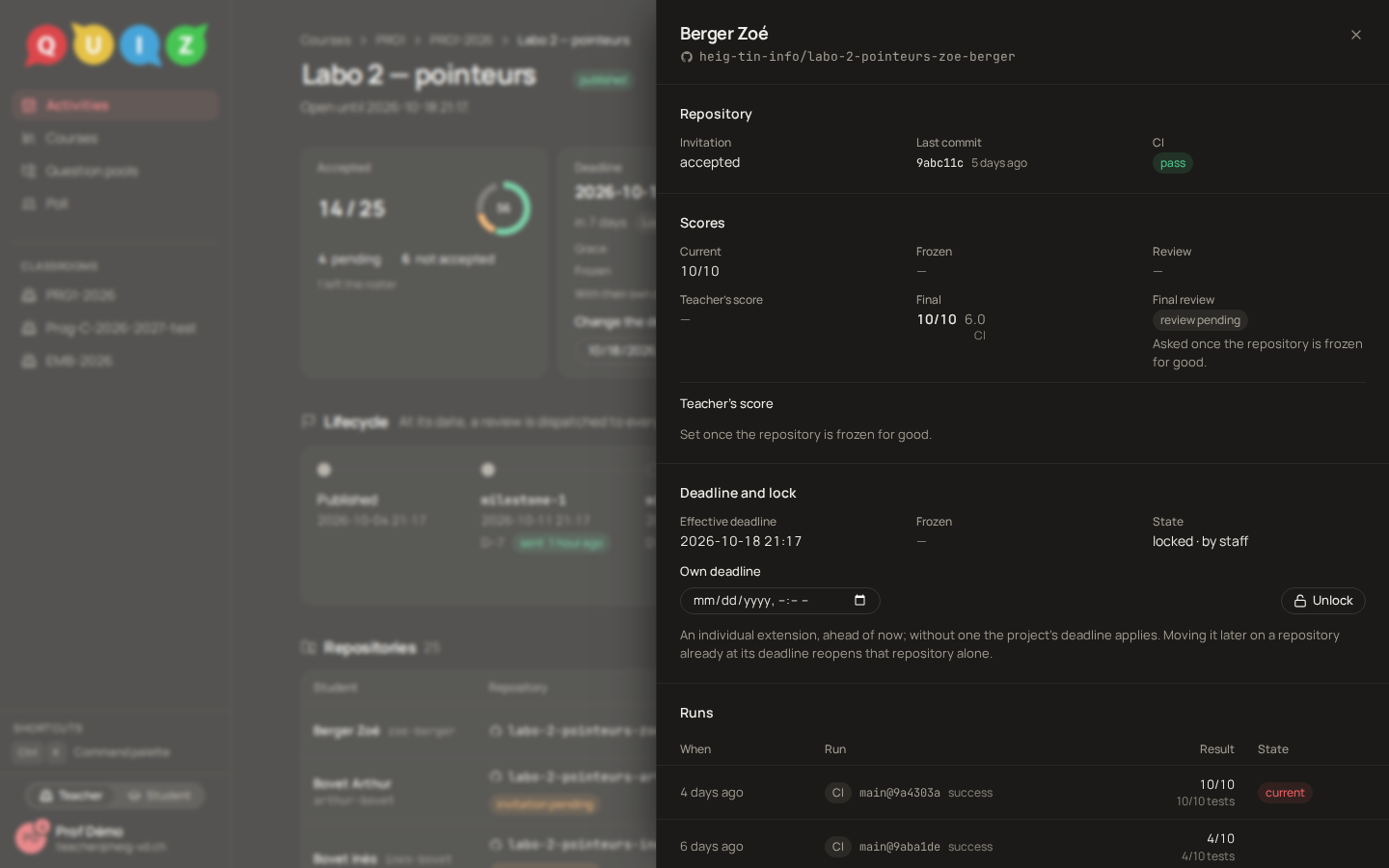Screen dimensions: 1389x868
Task: Click the GitHub icon beside the repository path
Action: pos(687,57)
